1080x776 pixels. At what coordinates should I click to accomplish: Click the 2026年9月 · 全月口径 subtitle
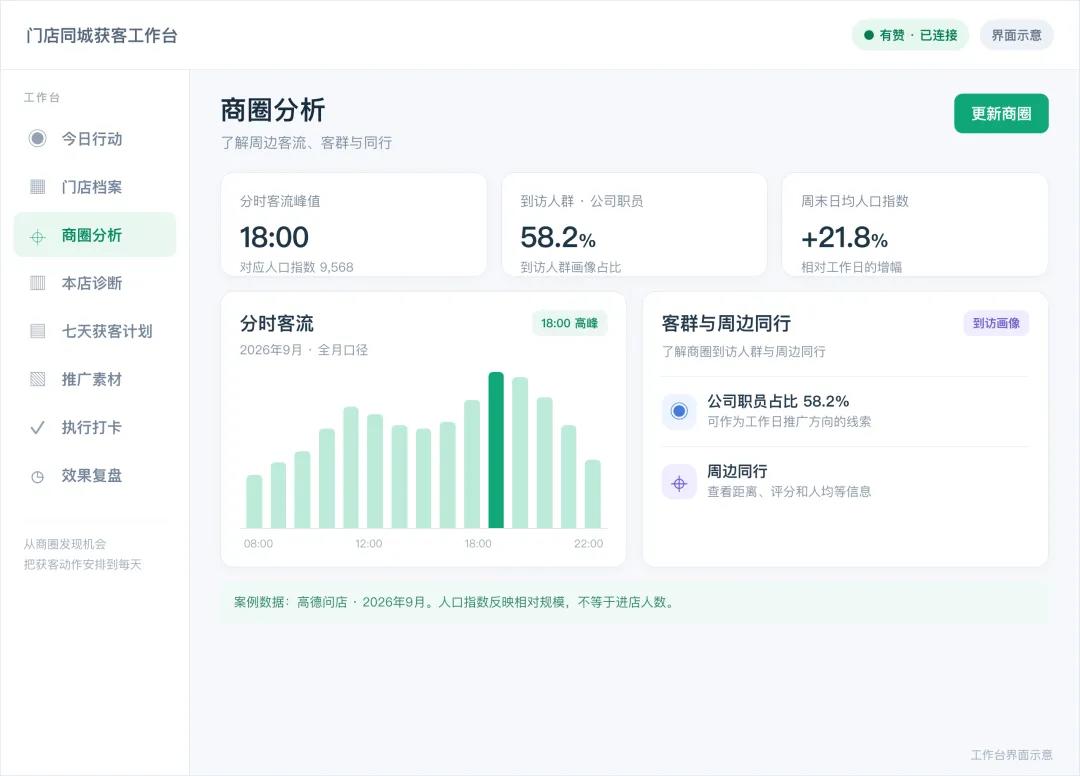(304, 350)
